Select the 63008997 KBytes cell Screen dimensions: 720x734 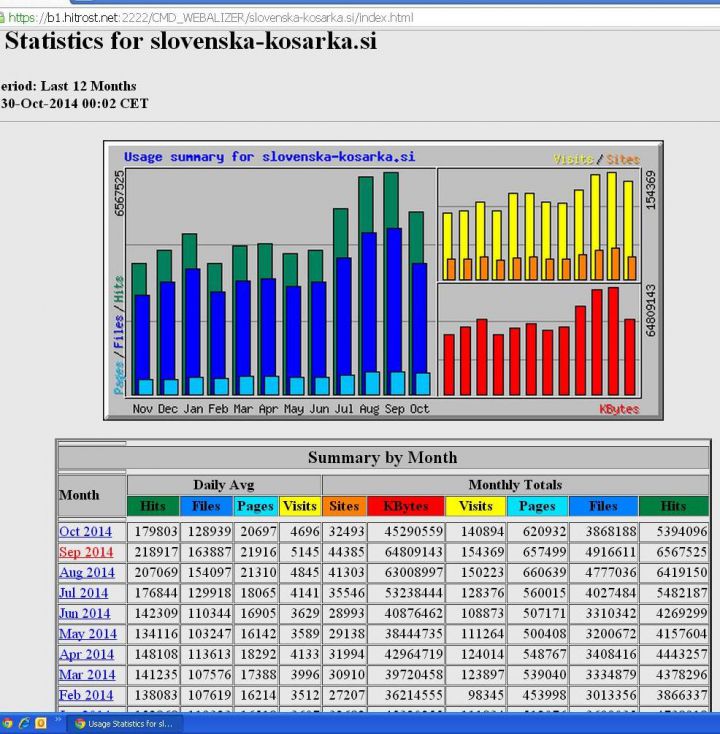click(x=406, y=572)
